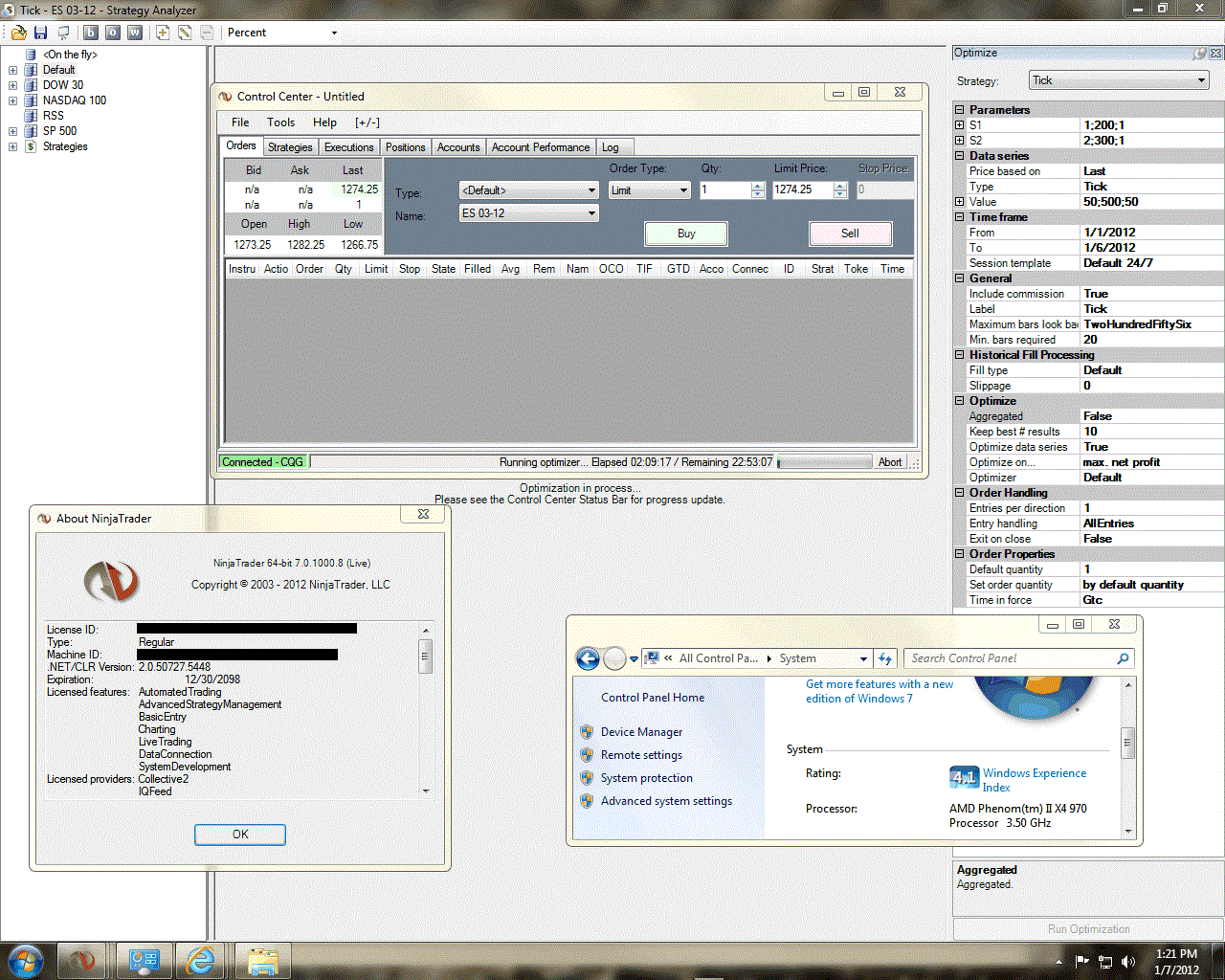Image resolution: width=1225 pixels, height=980 pixels.
Task: Expand the S2 parameter row
Action: (960, 141)
